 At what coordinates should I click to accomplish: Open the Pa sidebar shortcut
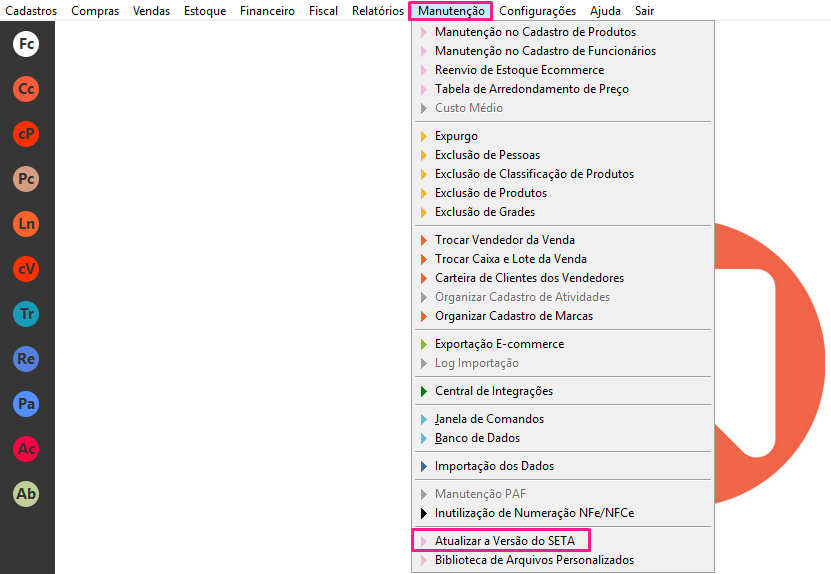click(26, 404)
